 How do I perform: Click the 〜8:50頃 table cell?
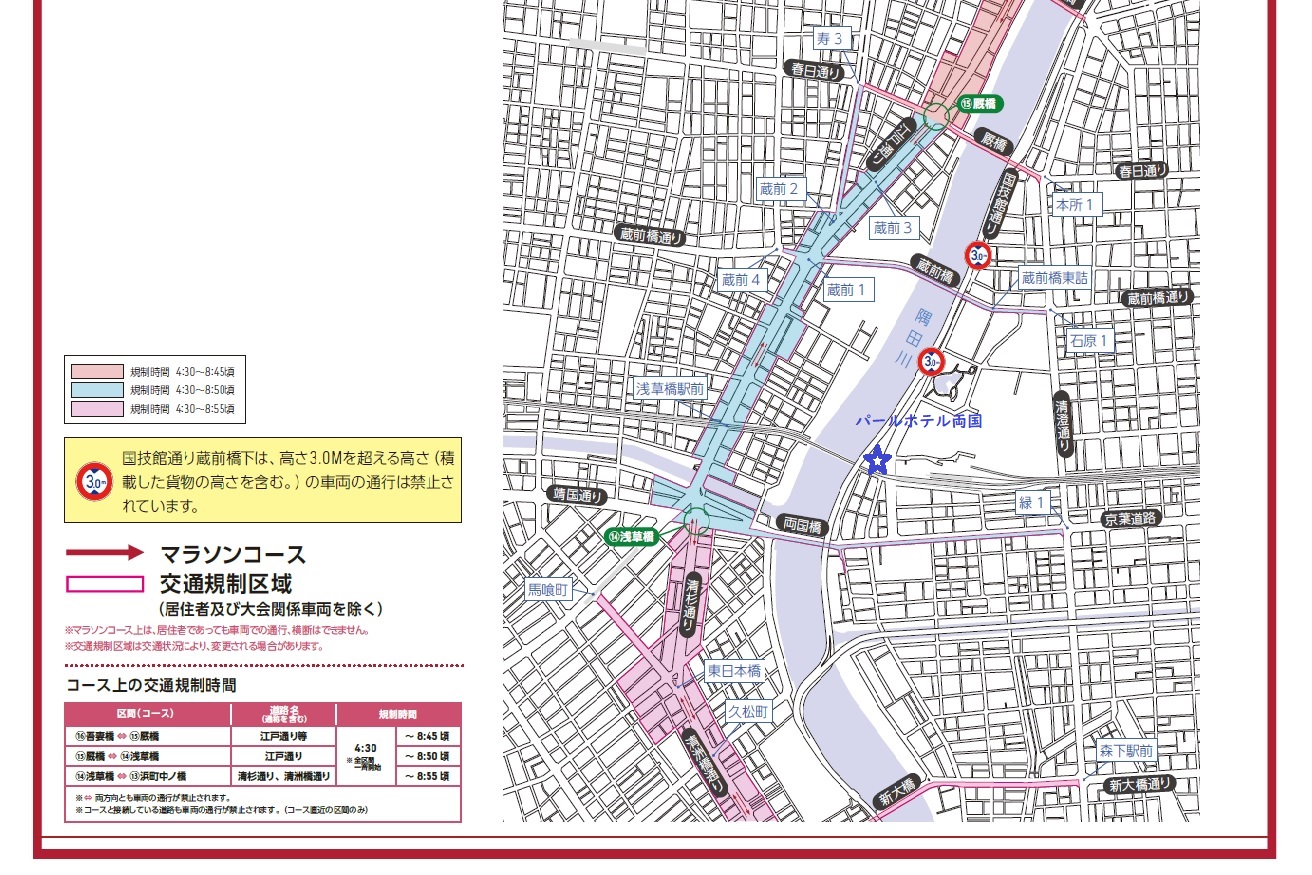tap(427, 755)
